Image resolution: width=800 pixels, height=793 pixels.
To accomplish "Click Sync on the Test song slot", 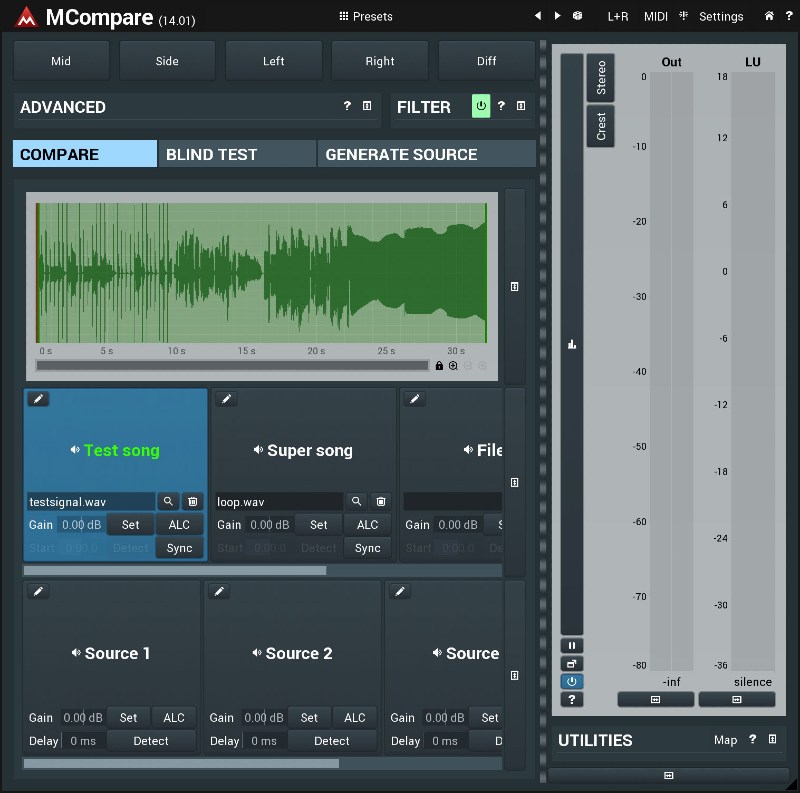I will coord(179,548).
